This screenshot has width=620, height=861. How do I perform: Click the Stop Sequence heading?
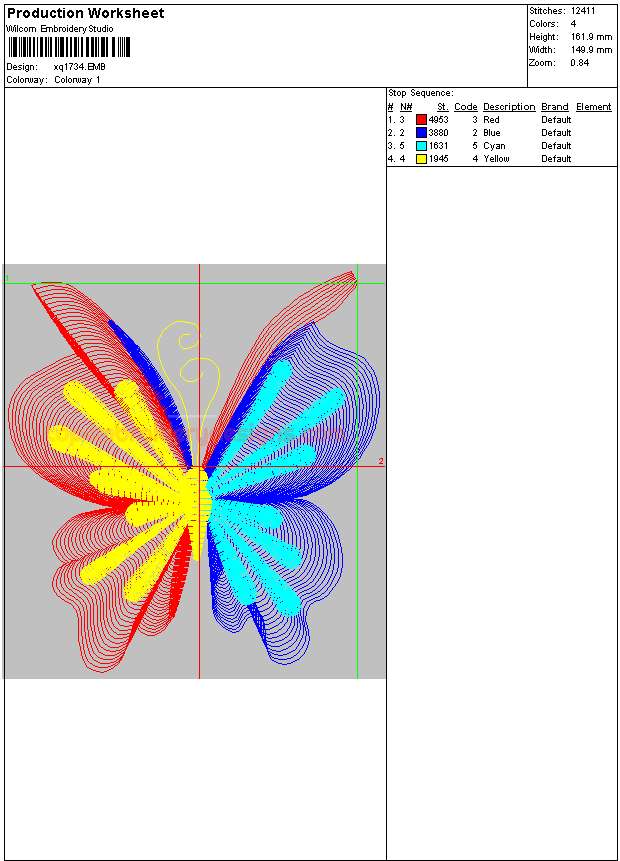coord(421,93)
